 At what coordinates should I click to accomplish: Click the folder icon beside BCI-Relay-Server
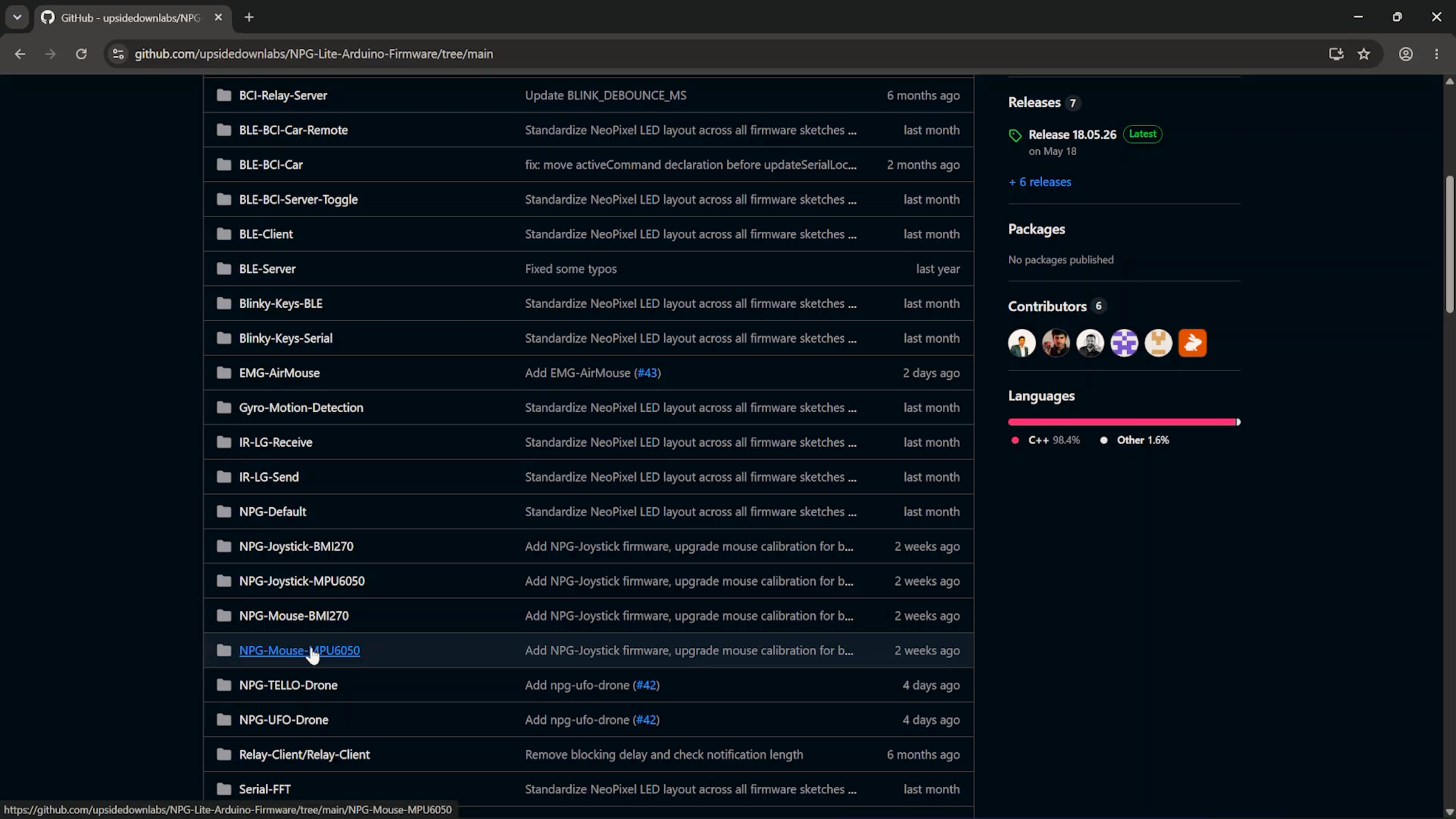click(x=224, y=95)
